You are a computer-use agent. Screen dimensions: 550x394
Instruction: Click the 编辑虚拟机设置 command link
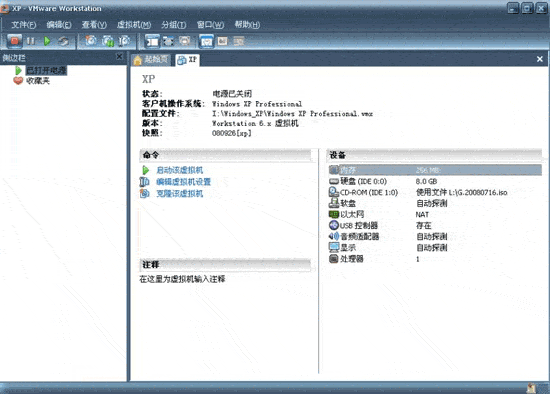183,182
